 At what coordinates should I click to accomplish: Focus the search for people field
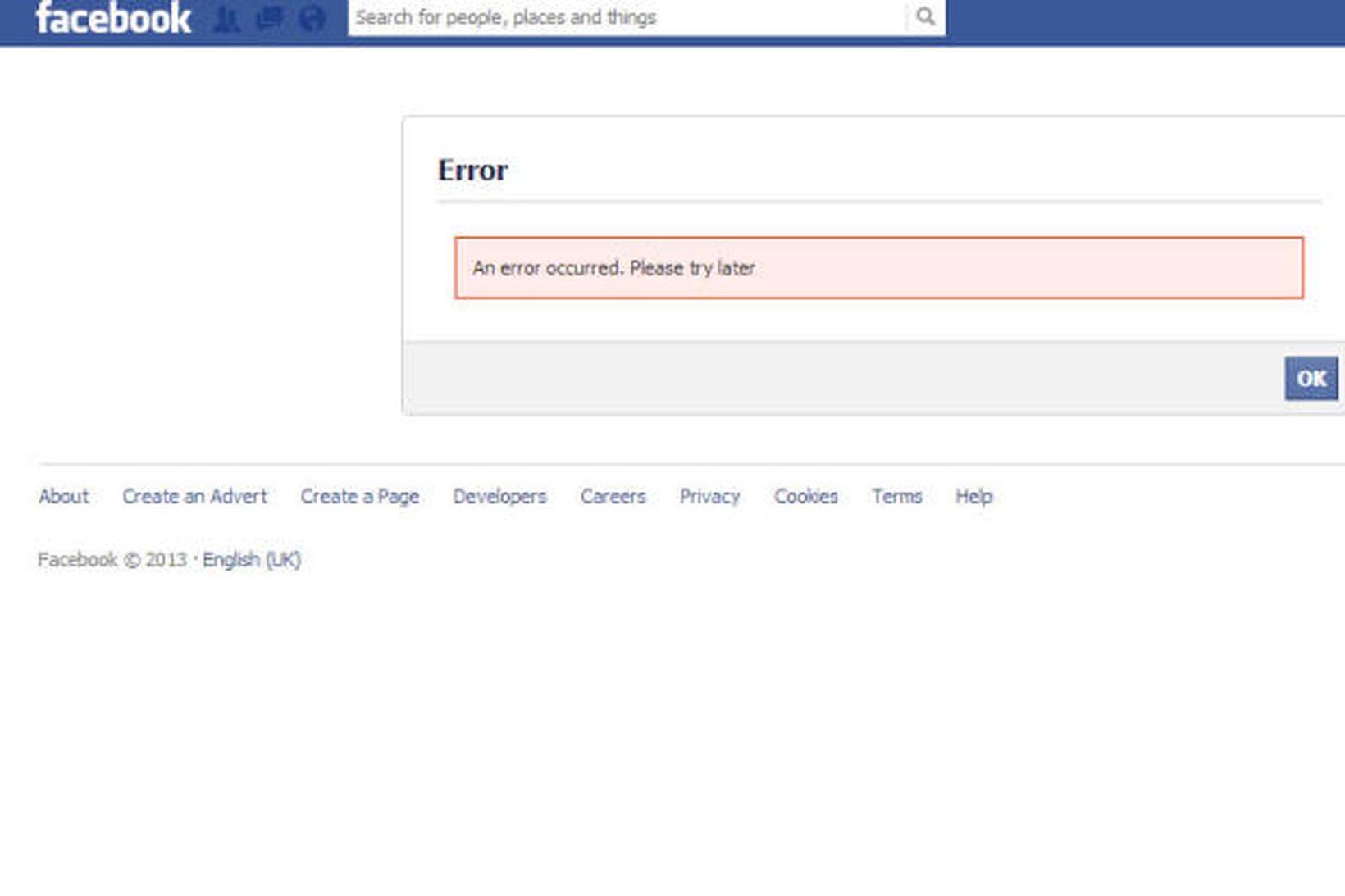(x=627, y=17)
